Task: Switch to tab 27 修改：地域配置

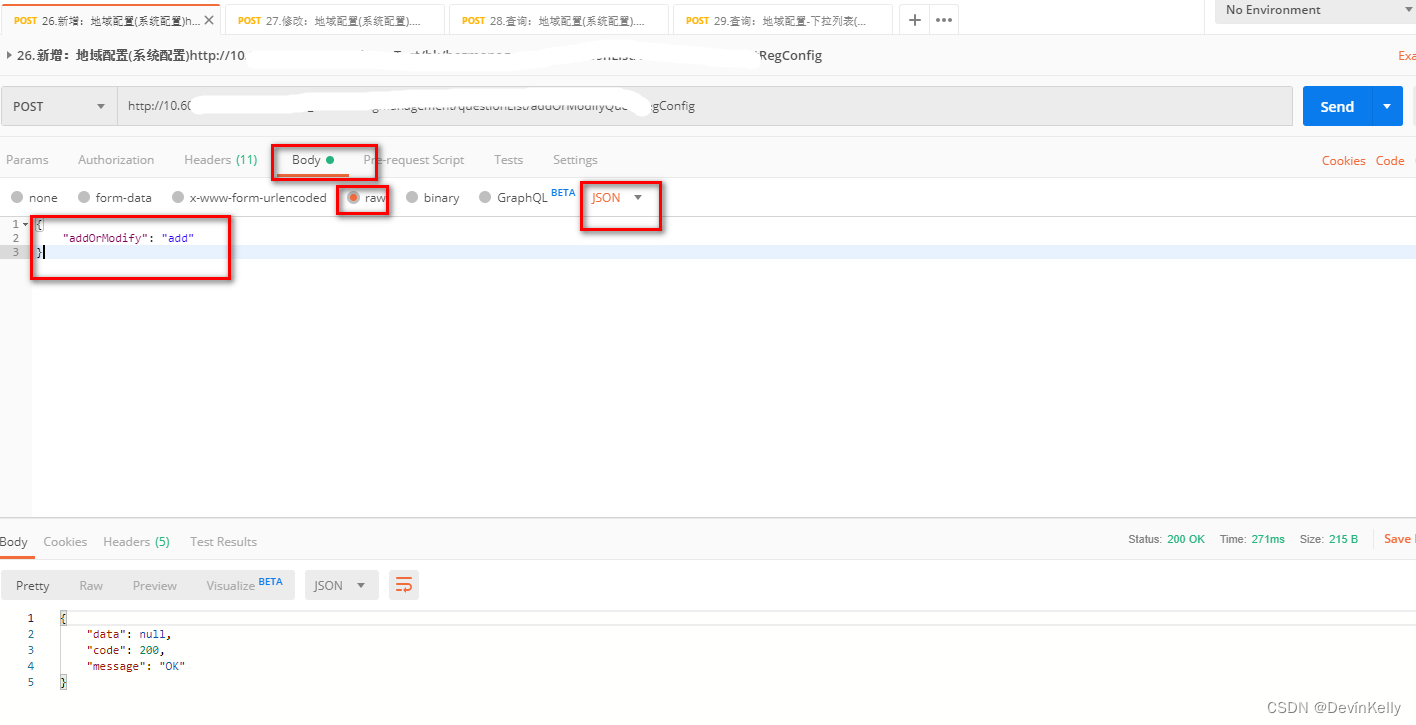Action: [335, 20]
